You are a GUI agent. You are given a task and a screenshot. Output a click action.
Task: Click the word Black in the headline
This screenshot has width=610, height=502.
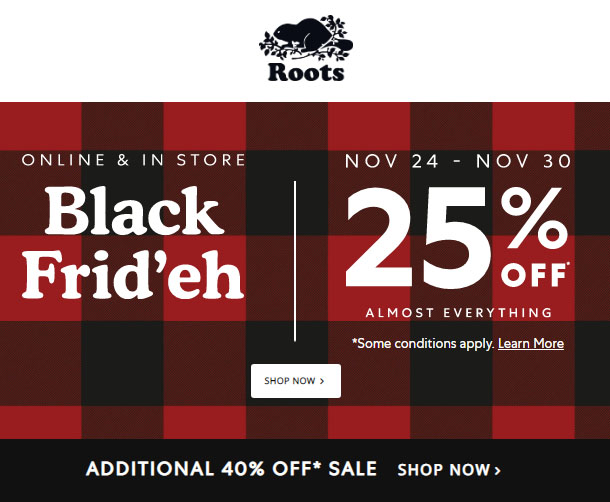134,211
